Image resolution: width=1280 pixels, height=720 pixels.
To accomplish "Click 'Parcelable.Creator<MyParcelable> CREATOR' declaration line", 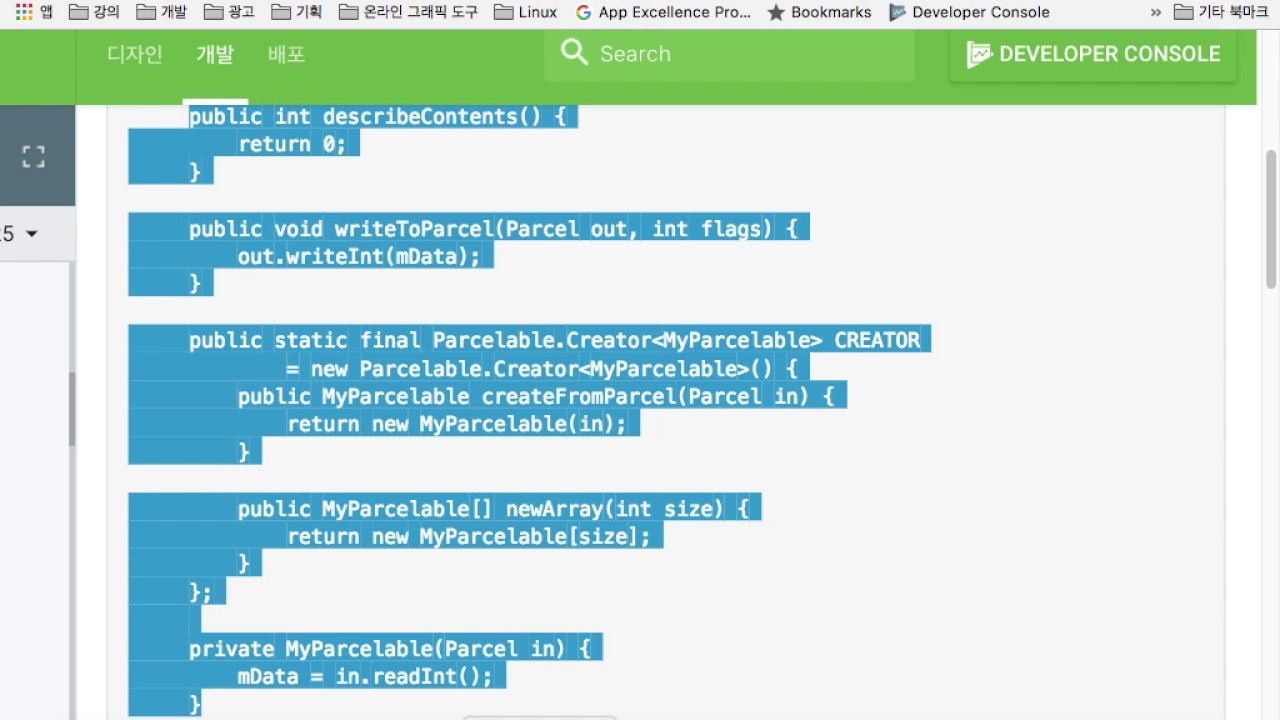I will pyautogui.click(x=555, y=340).
